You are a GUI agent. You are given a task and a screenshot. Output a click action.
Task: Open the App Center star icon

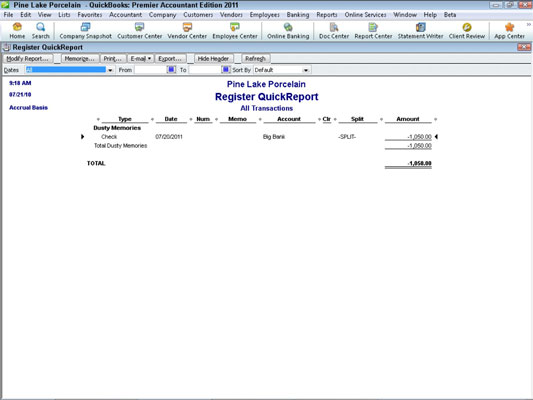tap(509, 27)
